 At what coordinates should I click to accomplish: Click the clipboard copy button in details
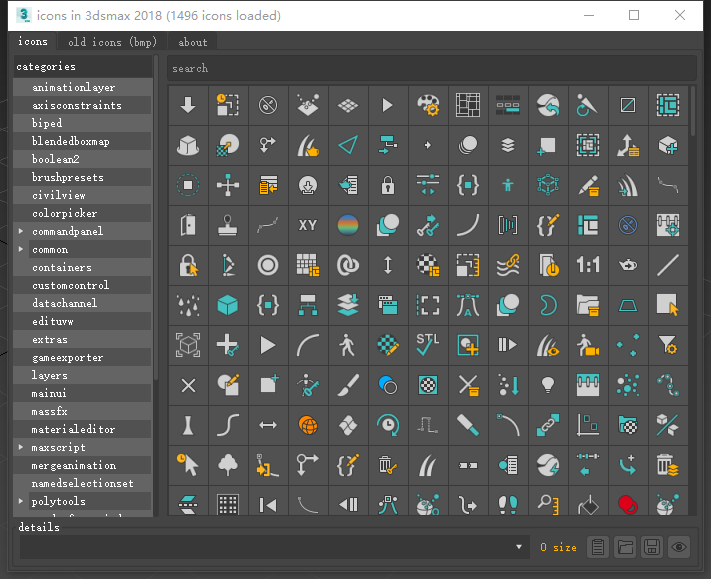click(597, 547)
